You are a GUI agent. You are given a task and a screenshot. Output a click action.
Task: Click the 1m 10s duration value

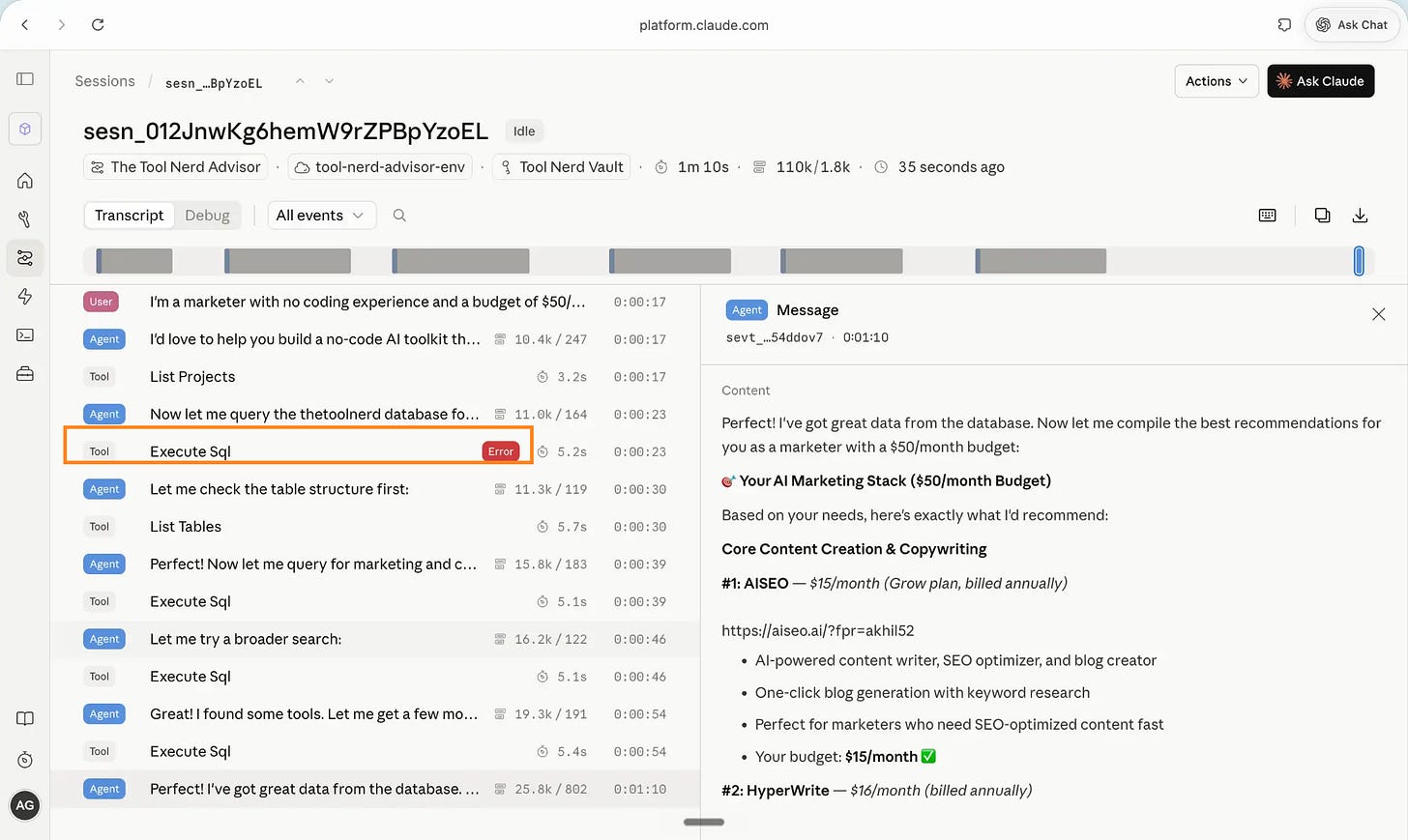pos(703,167)
